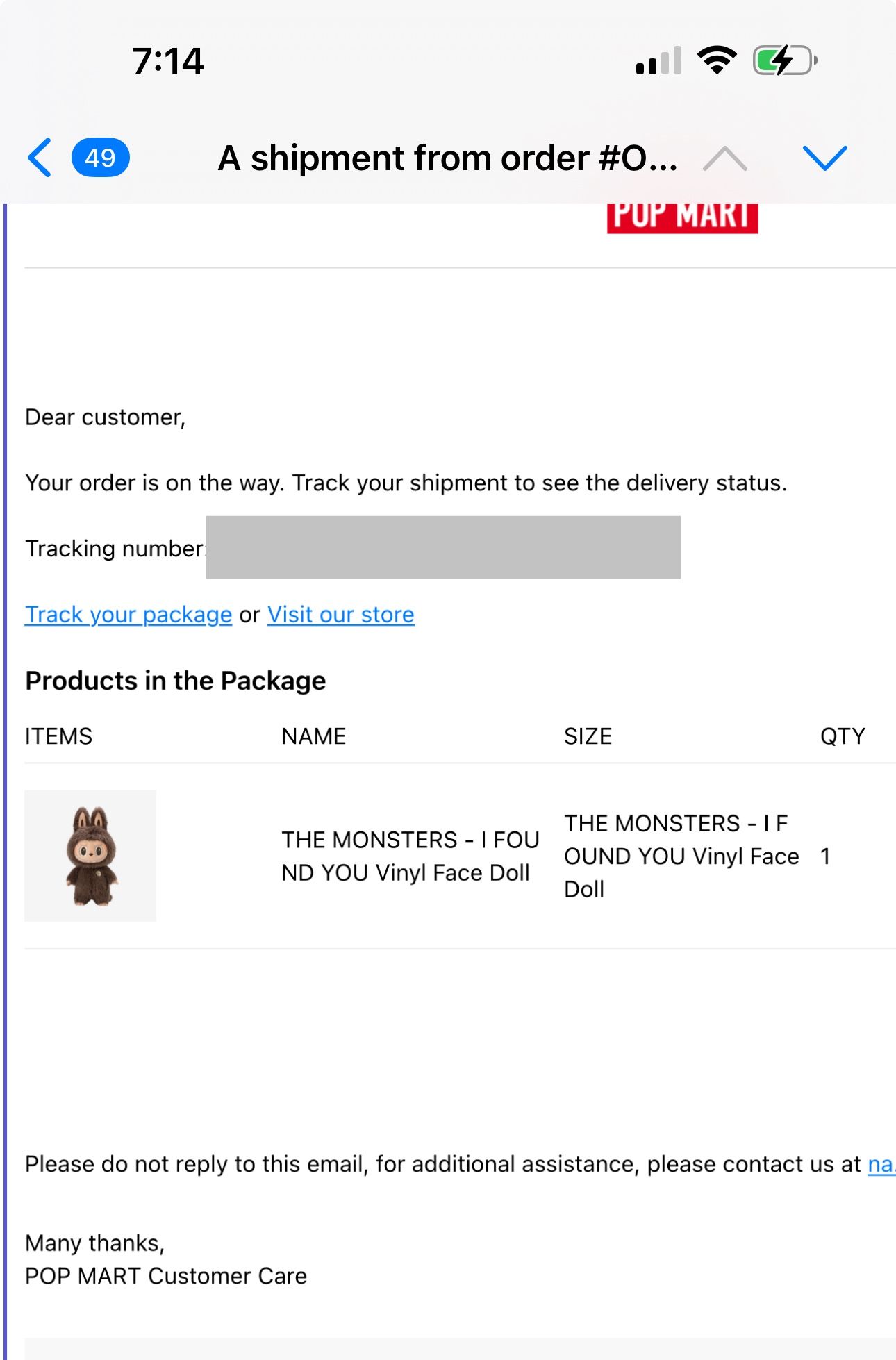
Task: Tap the email subject "A shipment from order"
Action: pyautogui.click(x=447, y=158)
